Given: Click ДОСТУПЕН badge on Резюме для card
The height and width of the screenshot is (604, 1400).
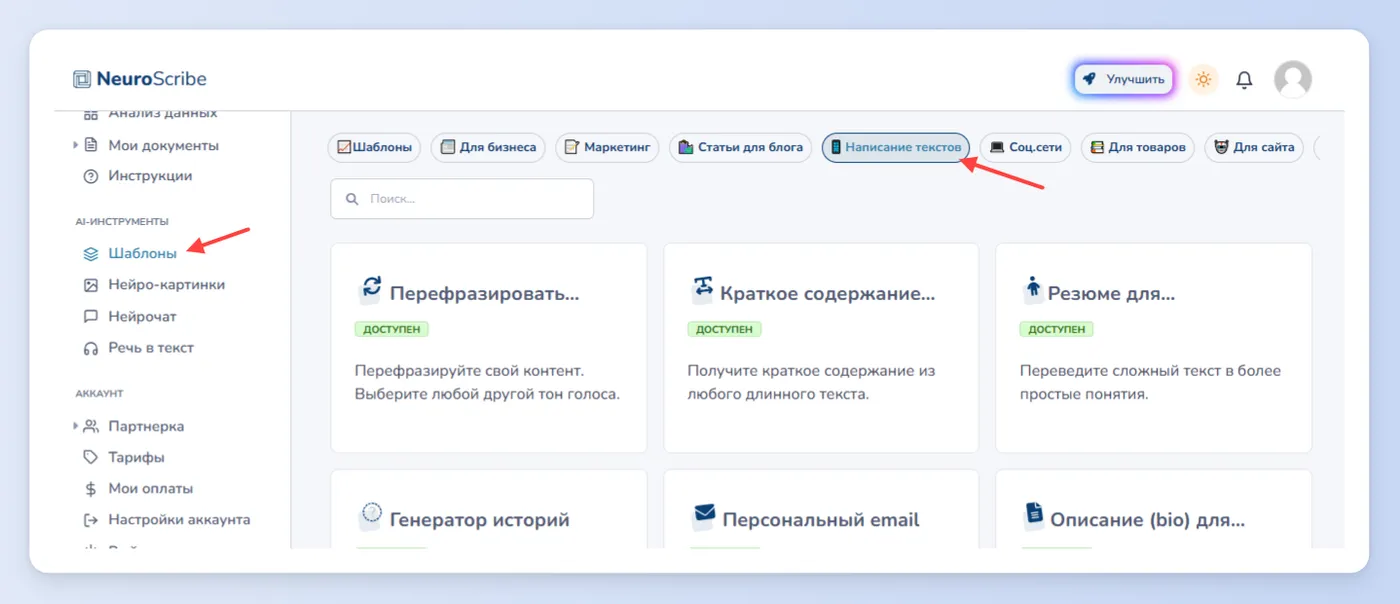Looking at the screenshot, I should coord(1057,329).
